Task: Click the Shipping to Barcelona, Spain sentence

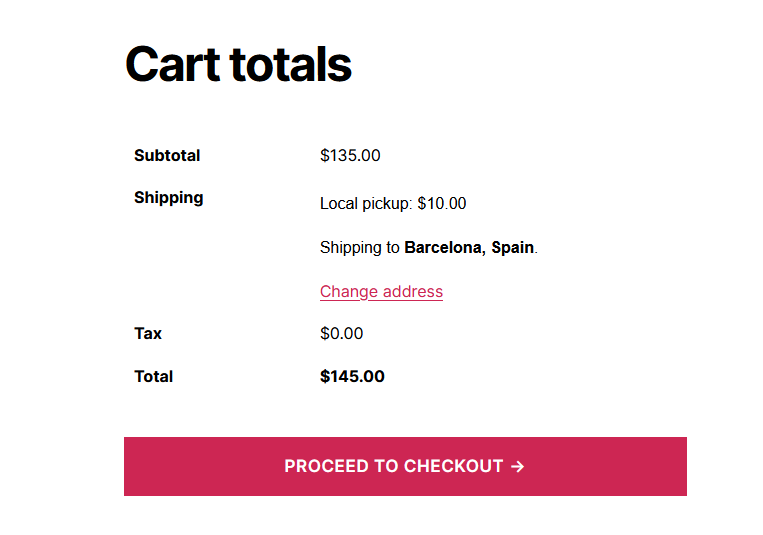Action: click(x=429, y=247)
